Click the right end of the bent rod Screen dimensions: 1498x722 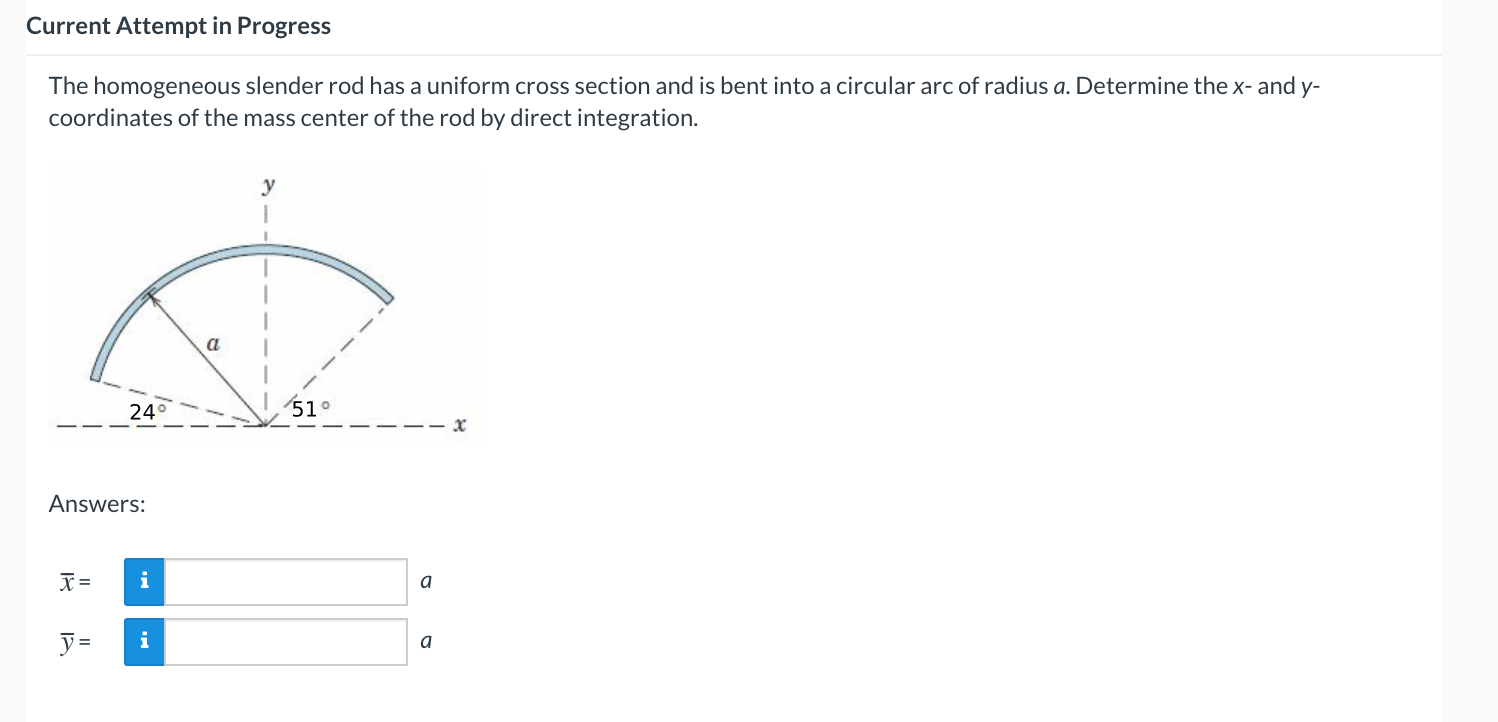[387, 294]
